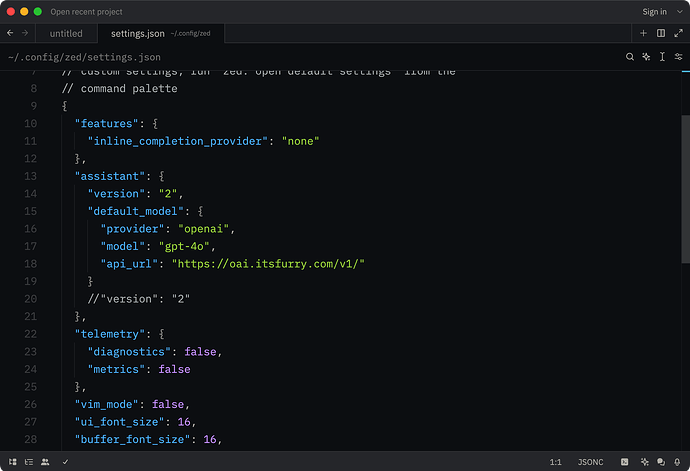Click the macOS green fullscreen window button
Viewport: 690px width, 471px height.
pos(38,11)
